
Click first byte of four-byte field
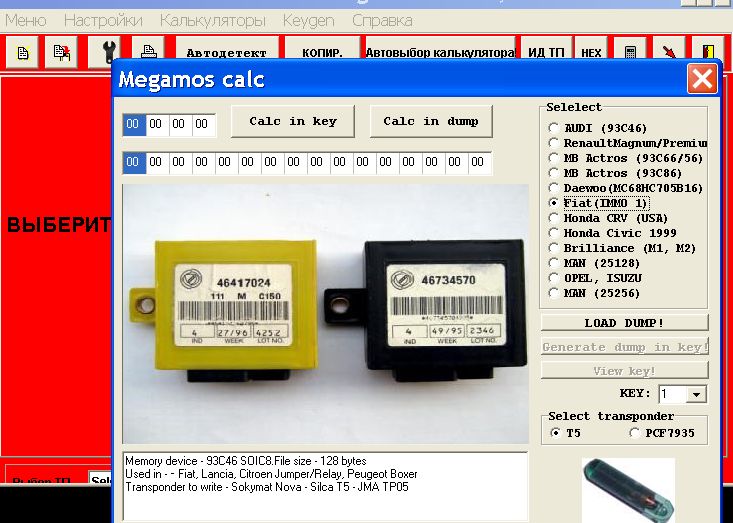134,125
